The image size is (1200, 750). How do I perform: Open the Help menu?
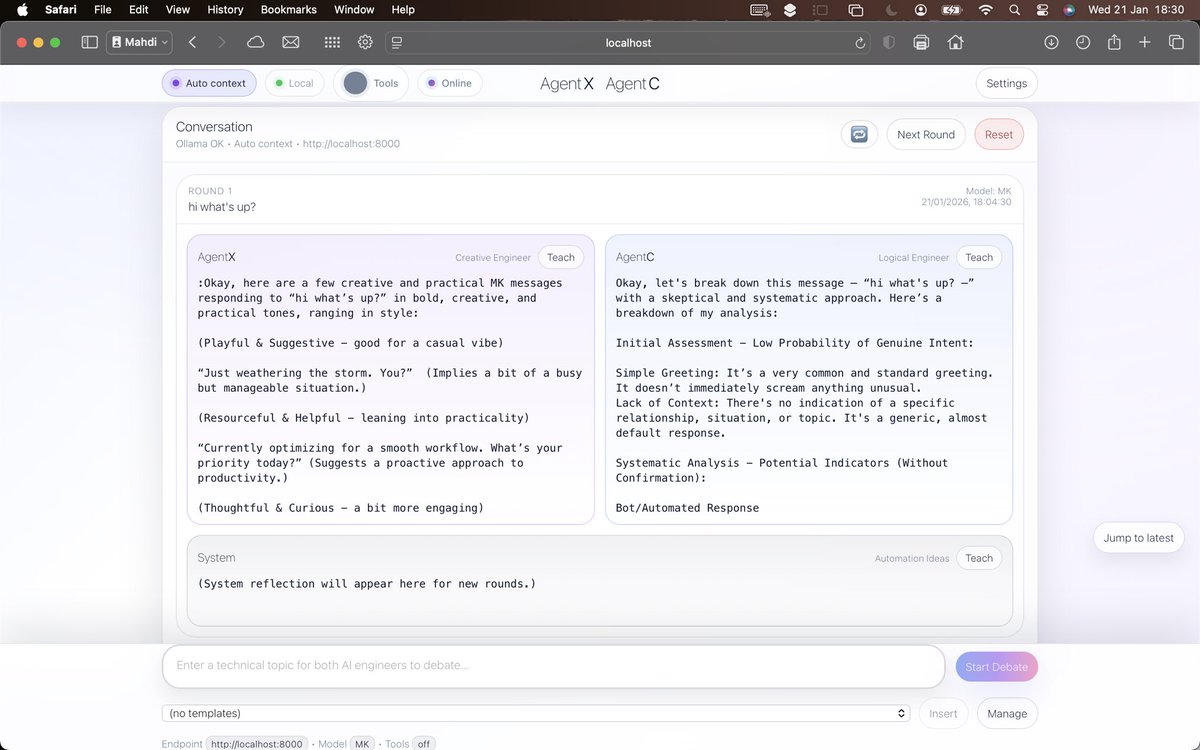(403, 10)
